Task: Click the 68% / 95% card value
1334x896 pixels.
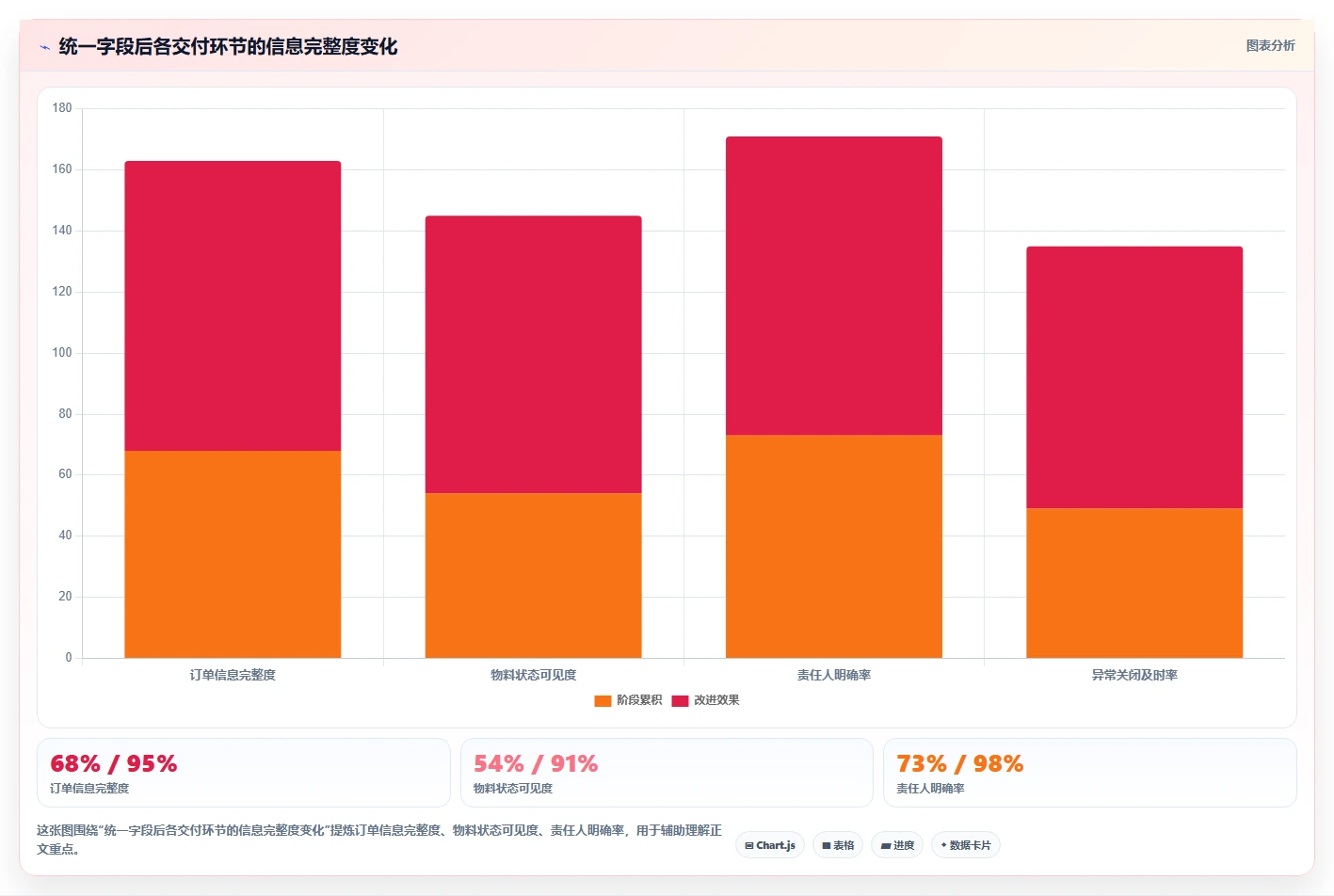Action: click(114, 763)
